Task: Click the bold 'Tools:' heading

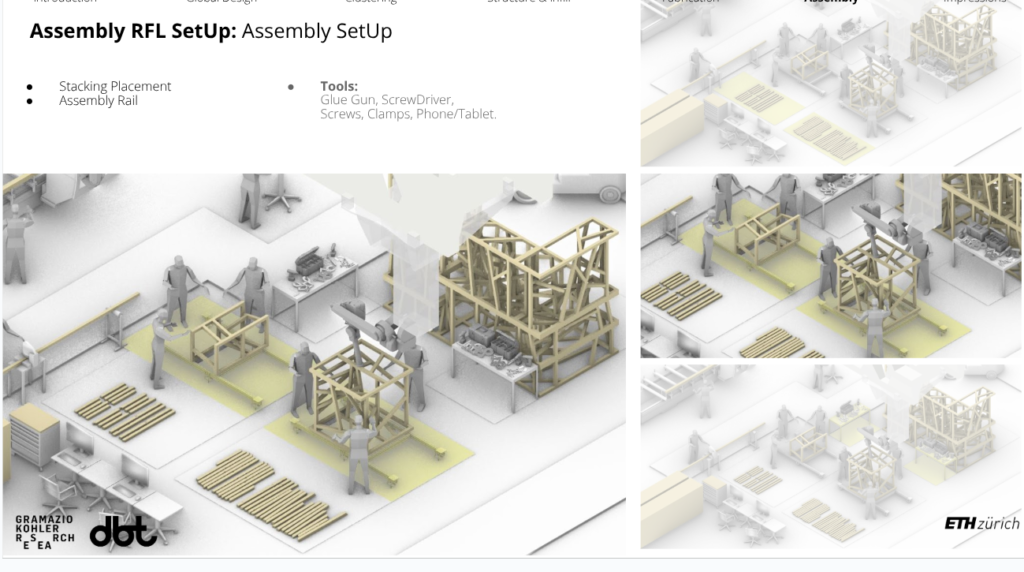Action: (x=339, y=86)
